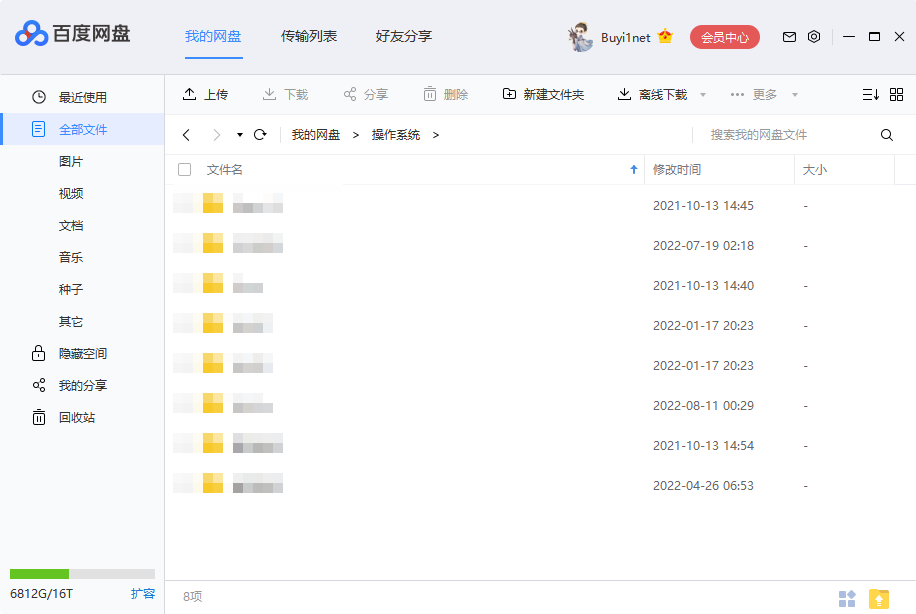The width and height of the screenshot is (916, 614).
Task: Switch to the 传输列表 tab
Action: coord(312,36)
